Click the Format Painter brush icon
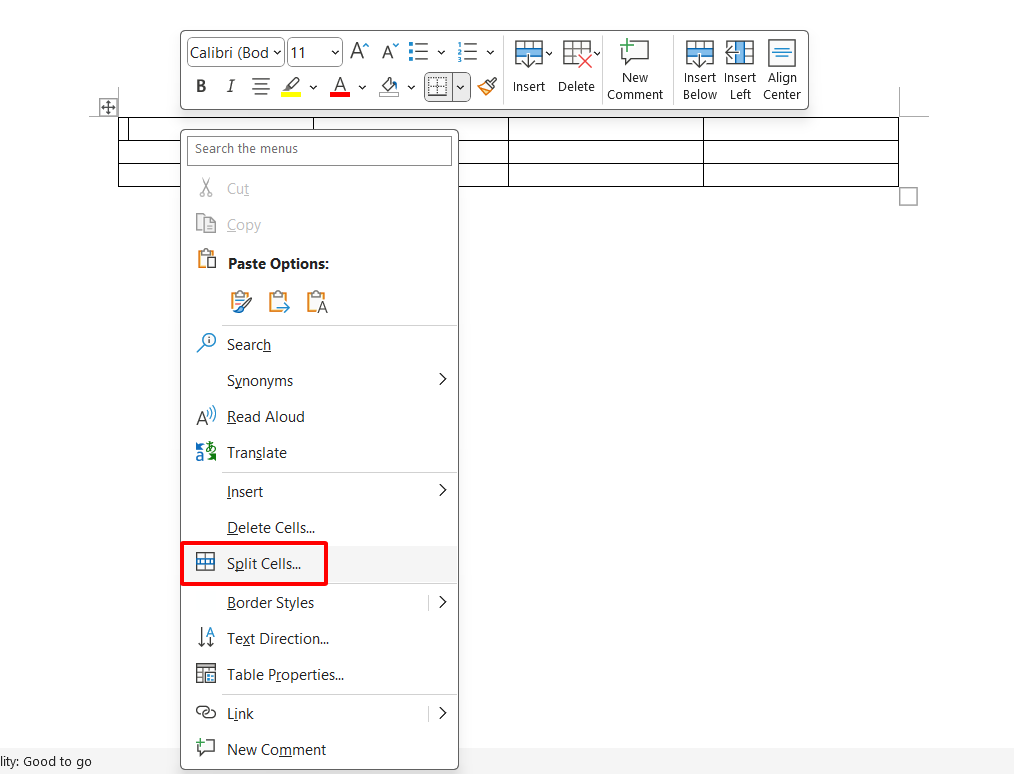 (487, 87)
